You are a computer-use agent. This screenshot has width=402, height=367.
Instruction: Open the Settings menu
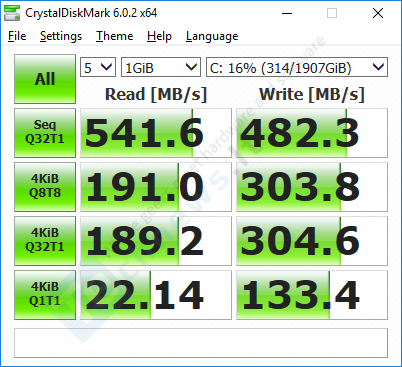[61, 36]
